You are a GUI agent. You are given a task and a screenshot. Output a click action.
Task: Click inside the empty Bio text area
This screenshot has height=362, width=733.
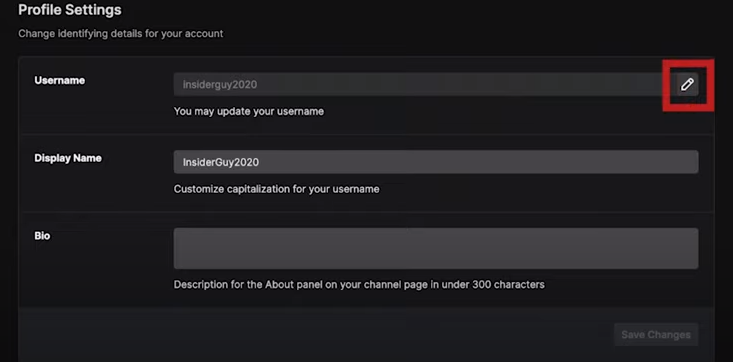pyautogui.click(x=436, y=248)
